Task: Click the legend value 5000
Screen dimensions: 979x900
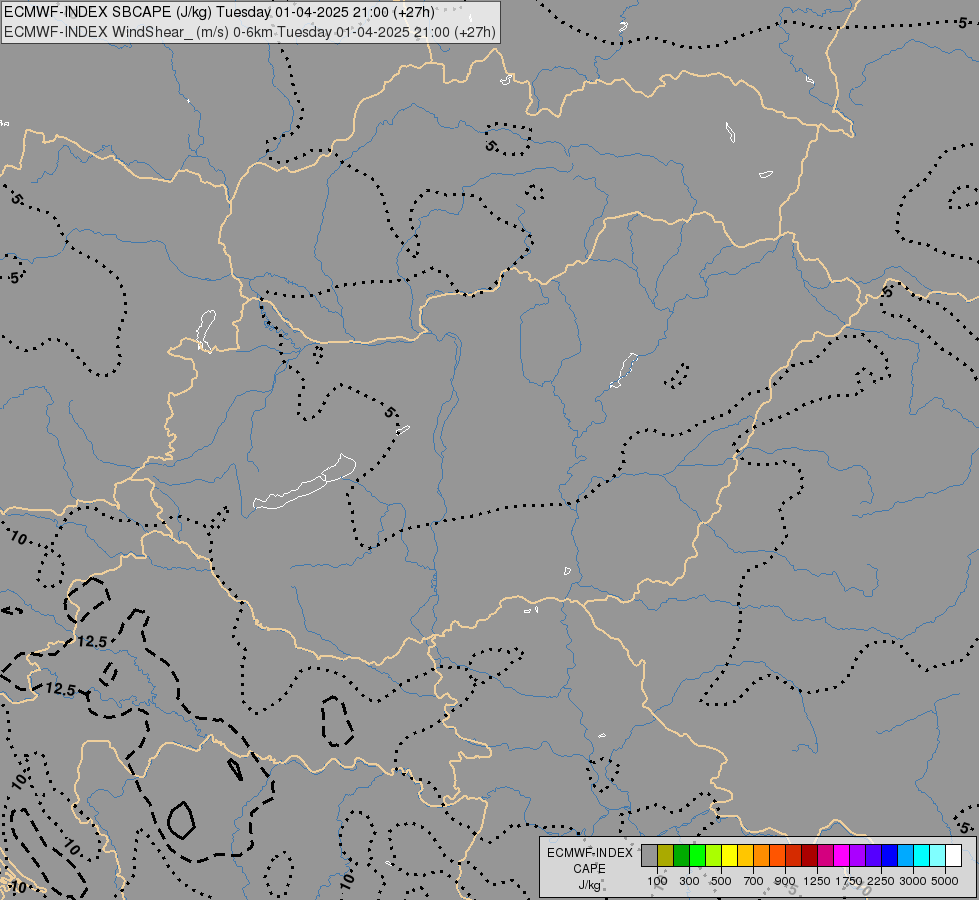Action: tap(945, 881)
